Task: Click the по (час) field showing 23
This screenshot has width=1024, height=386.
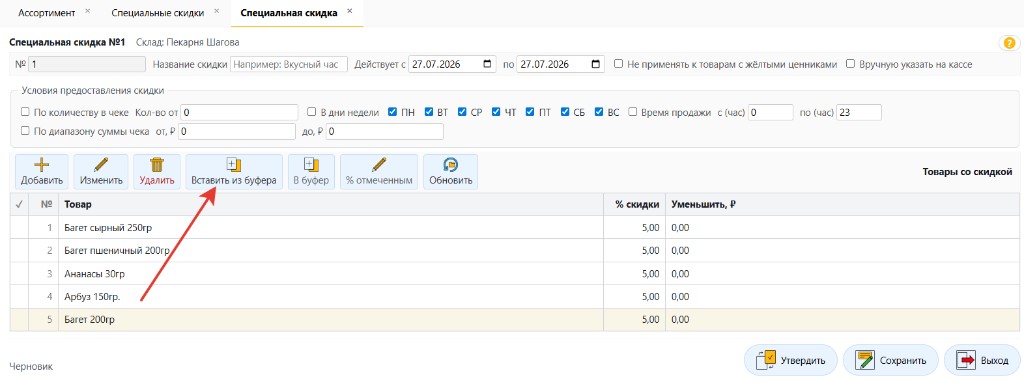Action: 859,112
